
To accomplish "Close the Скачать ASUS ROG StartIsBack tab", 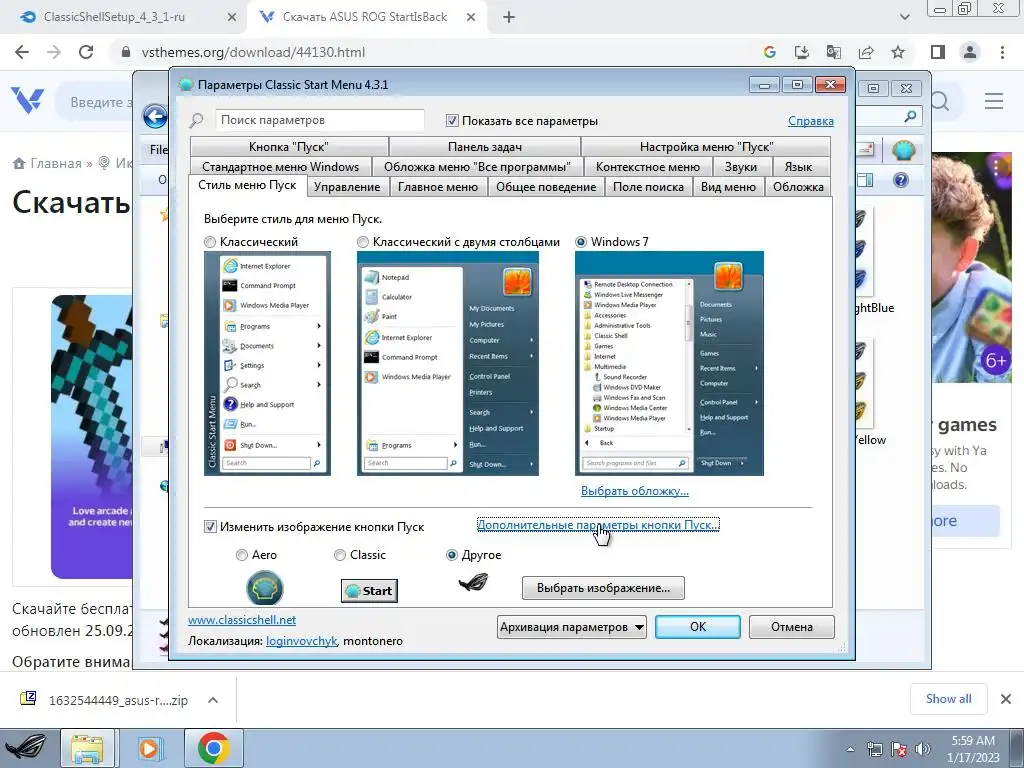I will (x=471, y=17).
